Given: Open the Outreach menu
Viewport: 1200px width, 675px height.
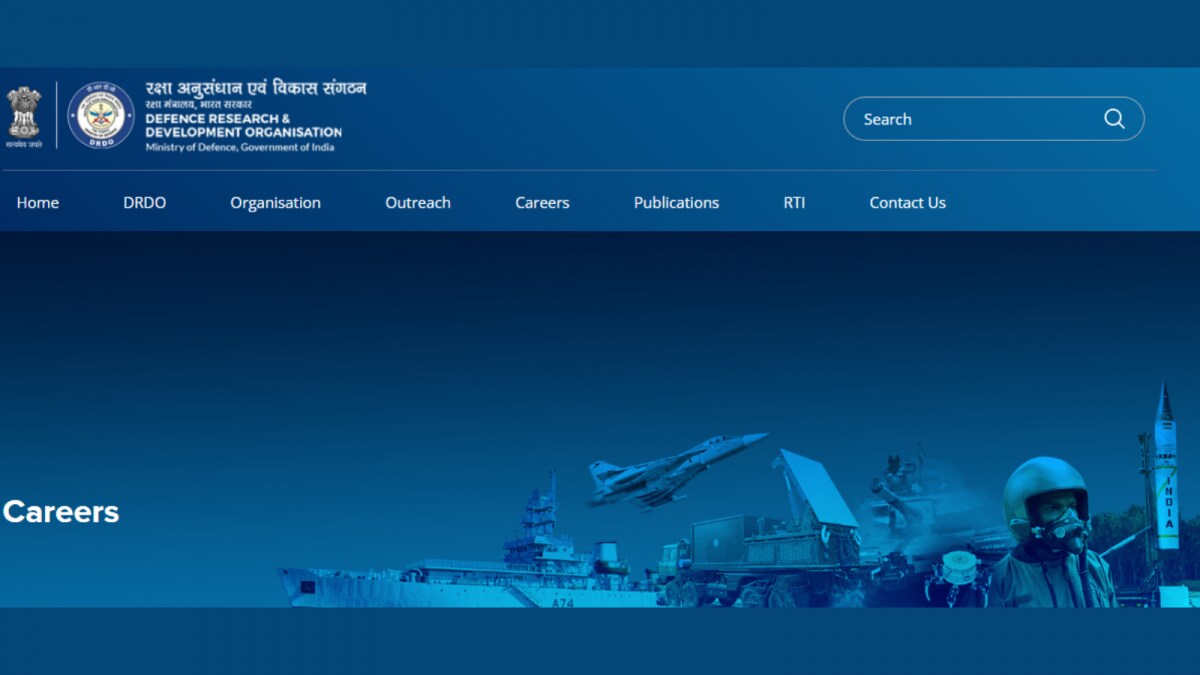Looking at the screenshot, I should point(418,202).
